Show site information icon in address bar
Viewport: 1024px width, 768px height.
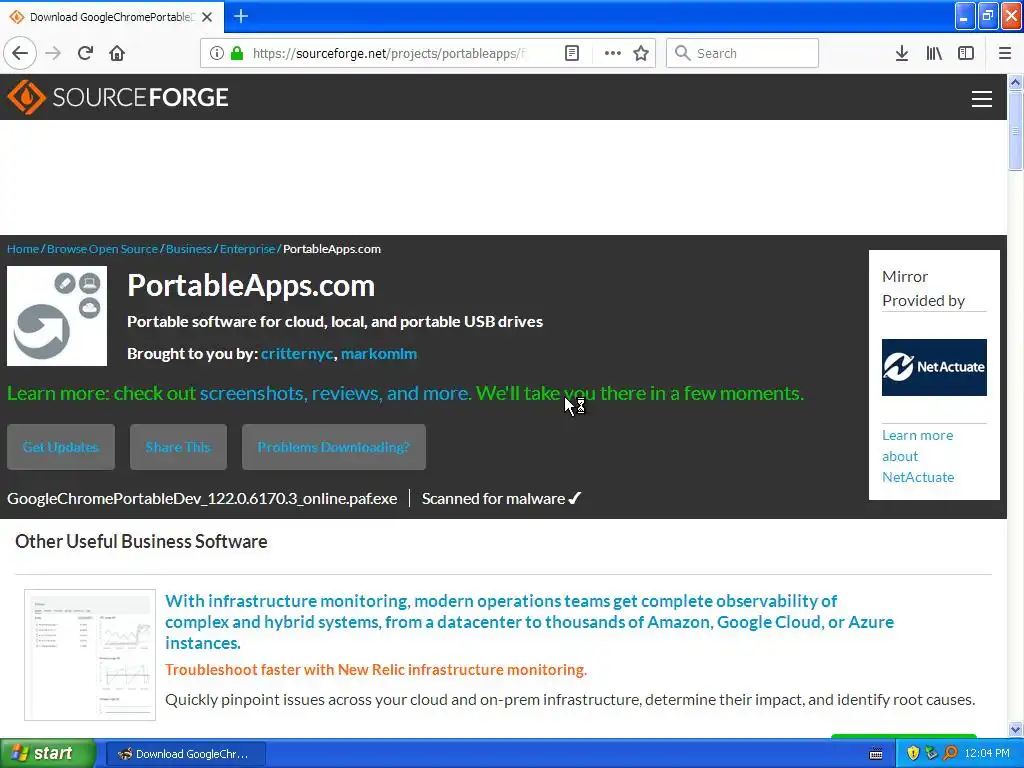pos(216,53)
